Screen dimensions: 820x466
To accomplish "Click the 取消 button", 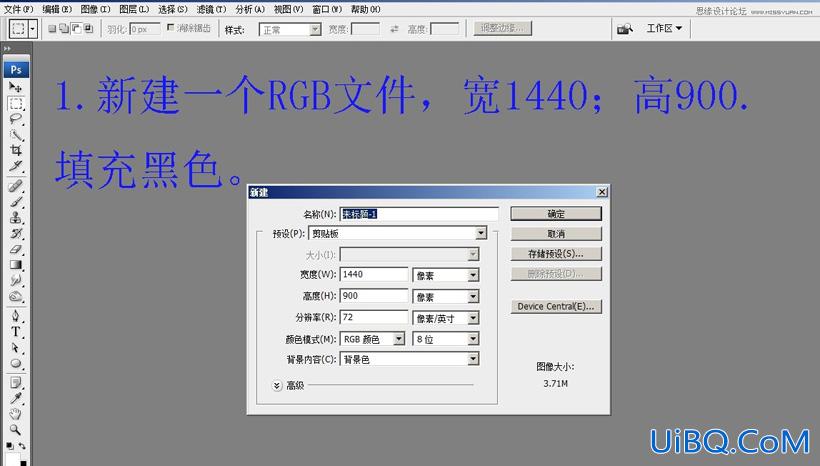I will coord(556,233).
